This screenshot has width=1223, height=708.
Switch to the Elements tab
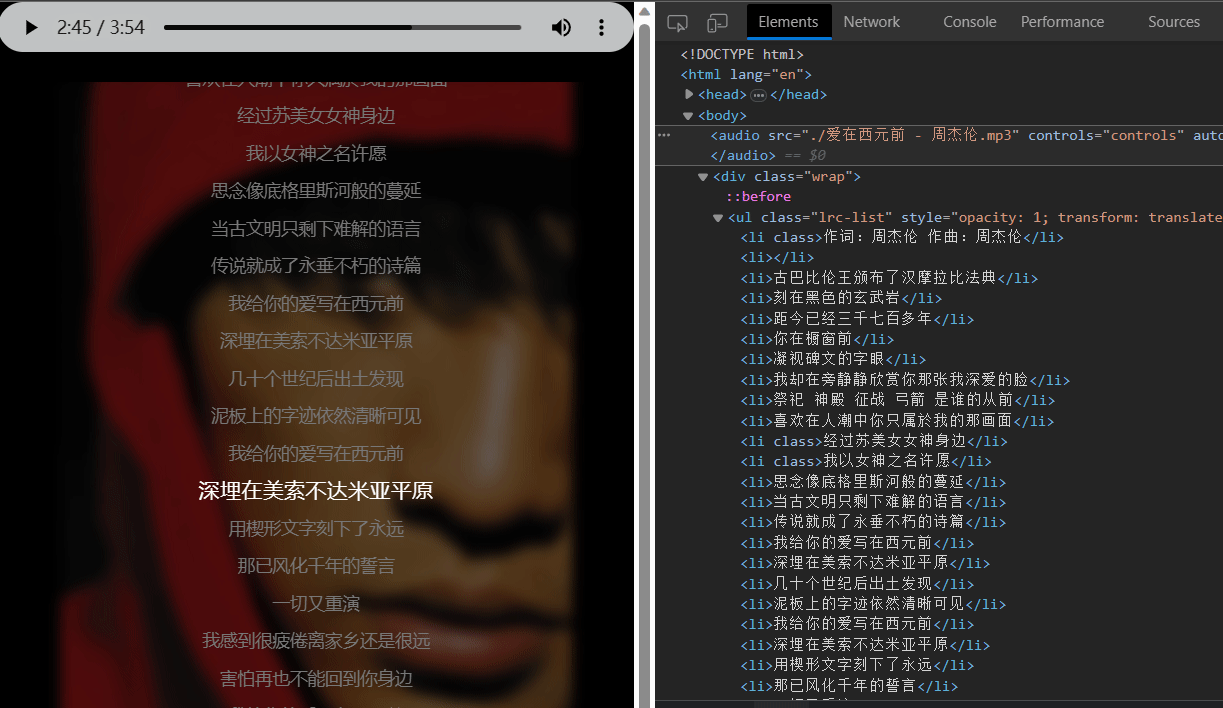[788, 22]
